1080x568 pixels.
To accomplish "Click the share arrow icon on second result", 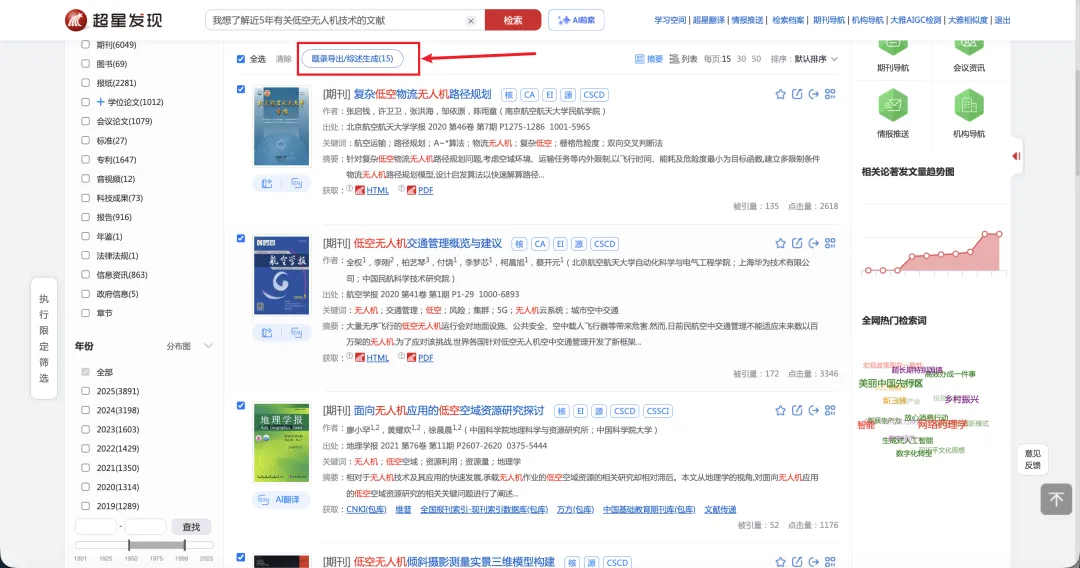I will click(x=814, y=243).
